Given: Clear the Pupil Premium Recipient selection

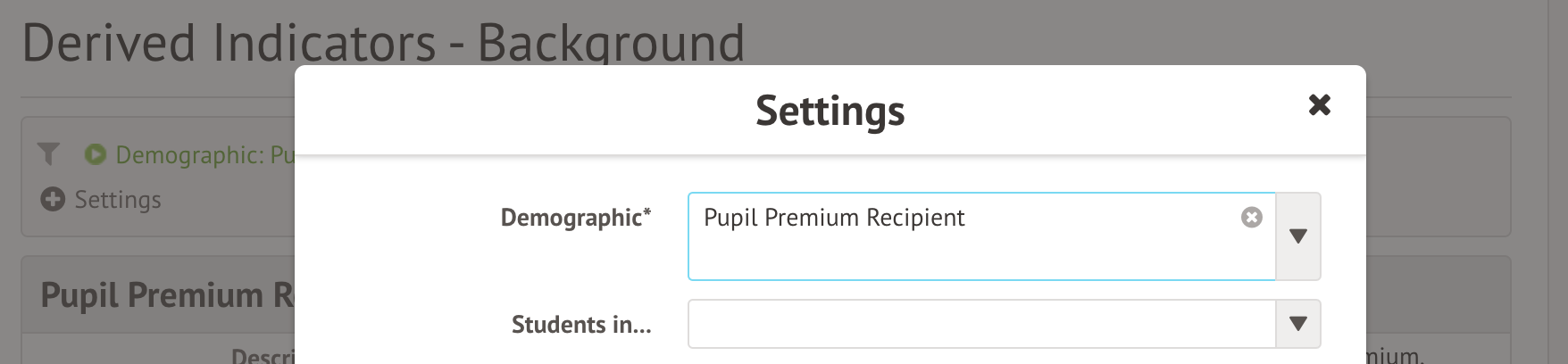Looking at the screenshot, I should [1252, 218].
